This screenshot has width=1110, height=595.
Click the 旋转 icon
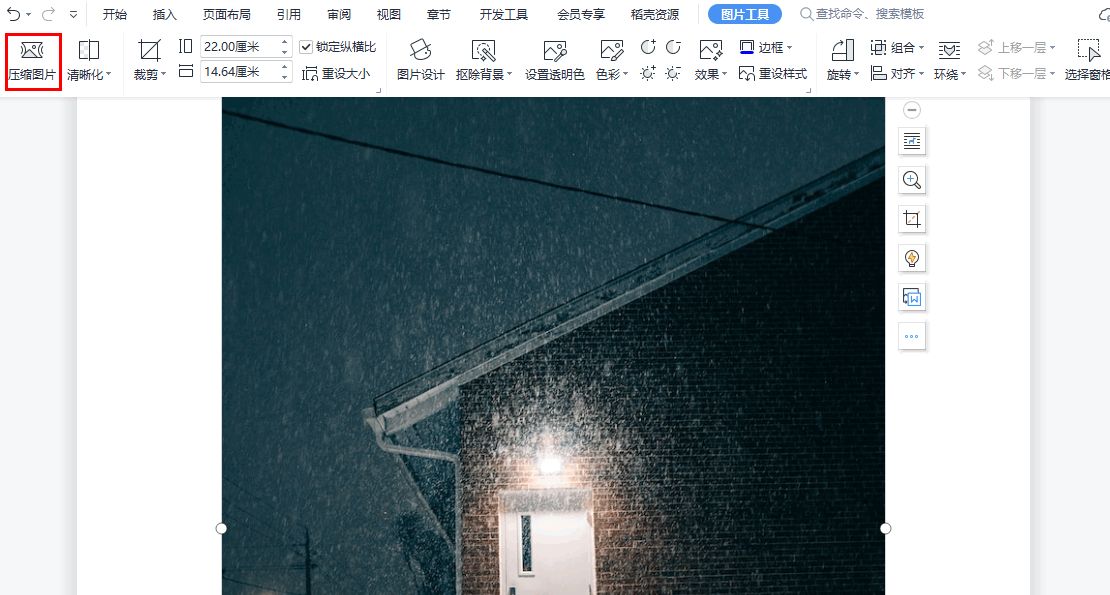point(842,51)
